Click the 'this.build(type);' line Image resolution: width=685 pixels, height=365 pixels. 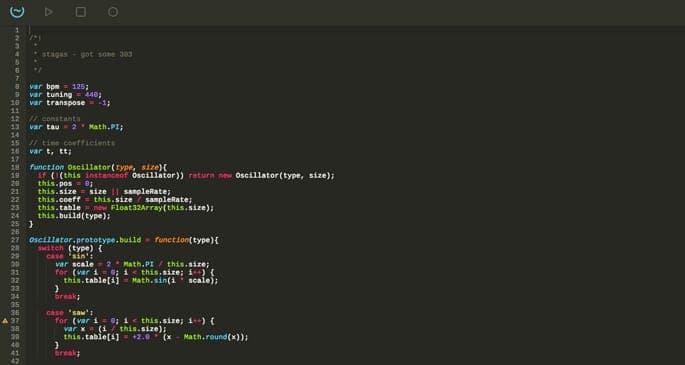74,216
